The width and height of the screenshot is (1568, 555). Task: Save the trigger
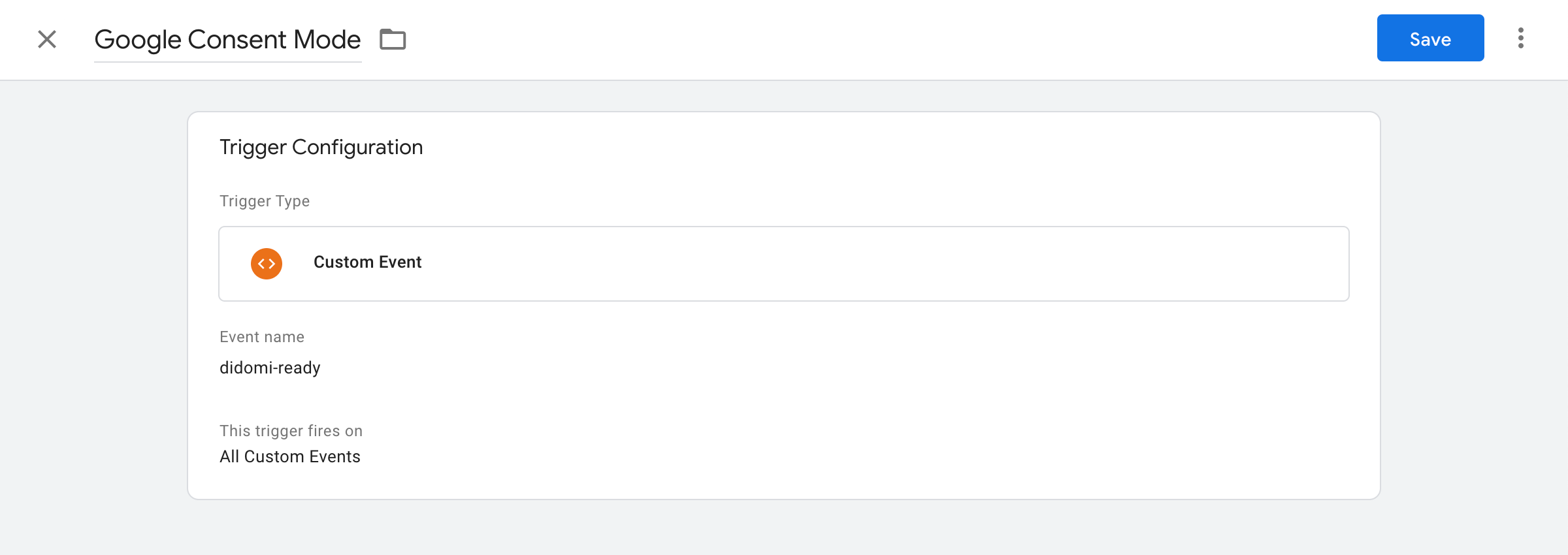coord(1430,38)
